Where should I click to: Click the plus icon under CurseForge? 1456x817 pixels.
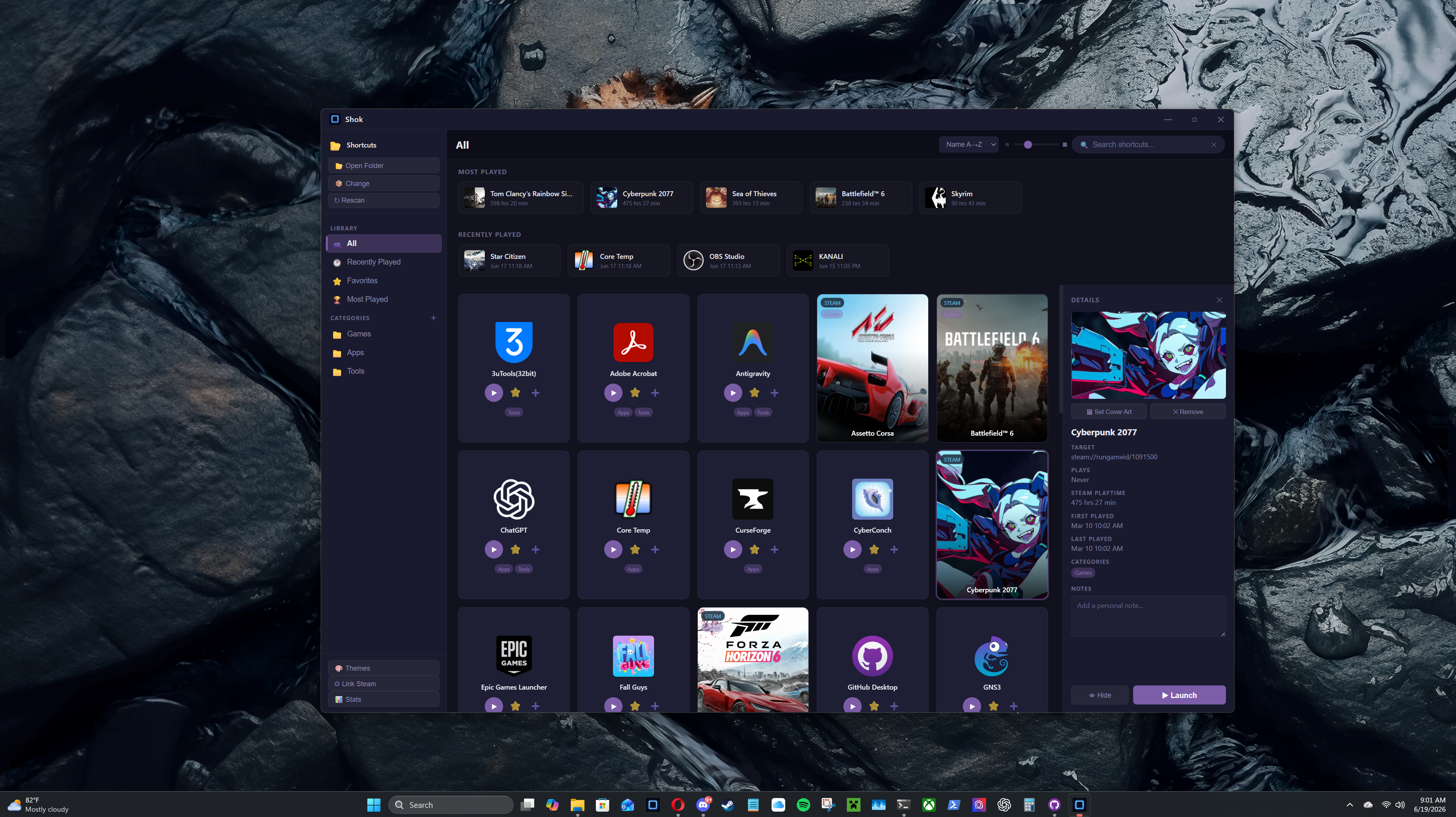pyautogui.click(x=774, y=549)
